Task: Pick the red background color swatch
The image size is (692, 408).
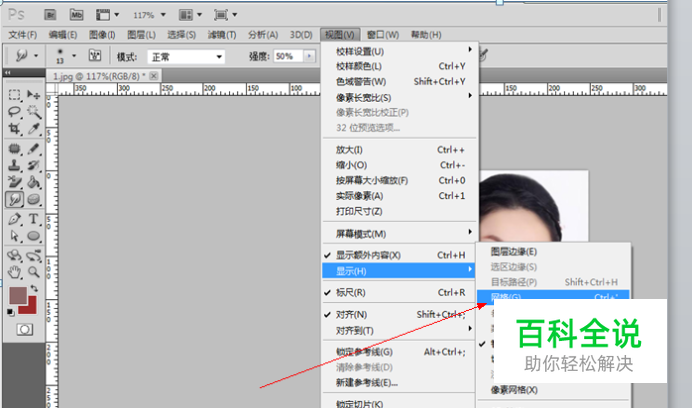Action: click(x=30, y=307)
